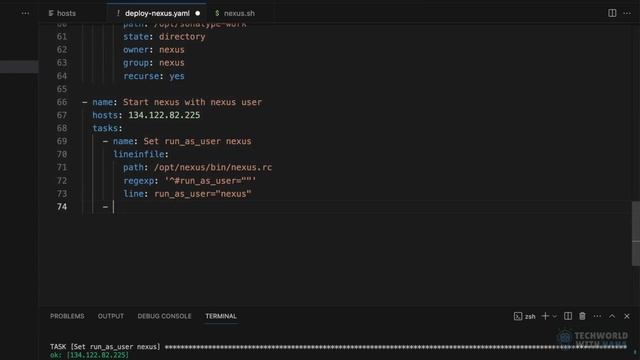
Task: Select the deploy-nexus.yaml tab
Action: tap(157, 13)
